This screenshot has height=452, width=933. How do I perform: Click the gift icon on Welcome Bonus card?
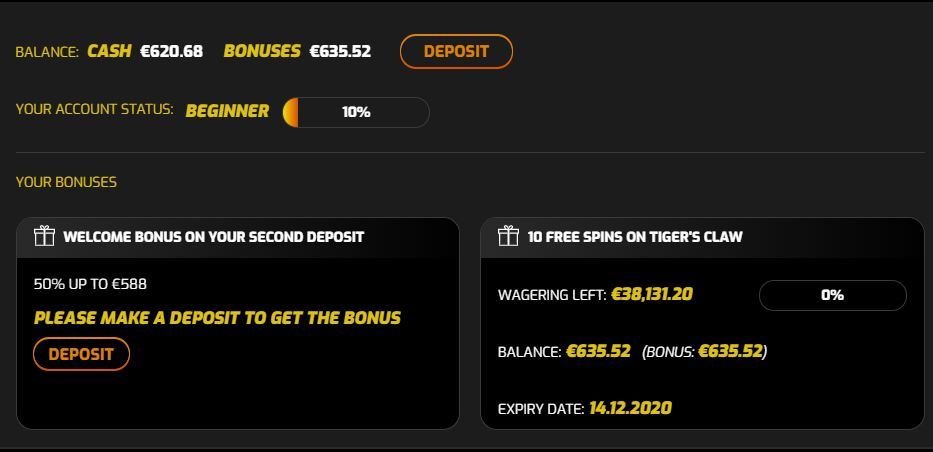(44, 236)
